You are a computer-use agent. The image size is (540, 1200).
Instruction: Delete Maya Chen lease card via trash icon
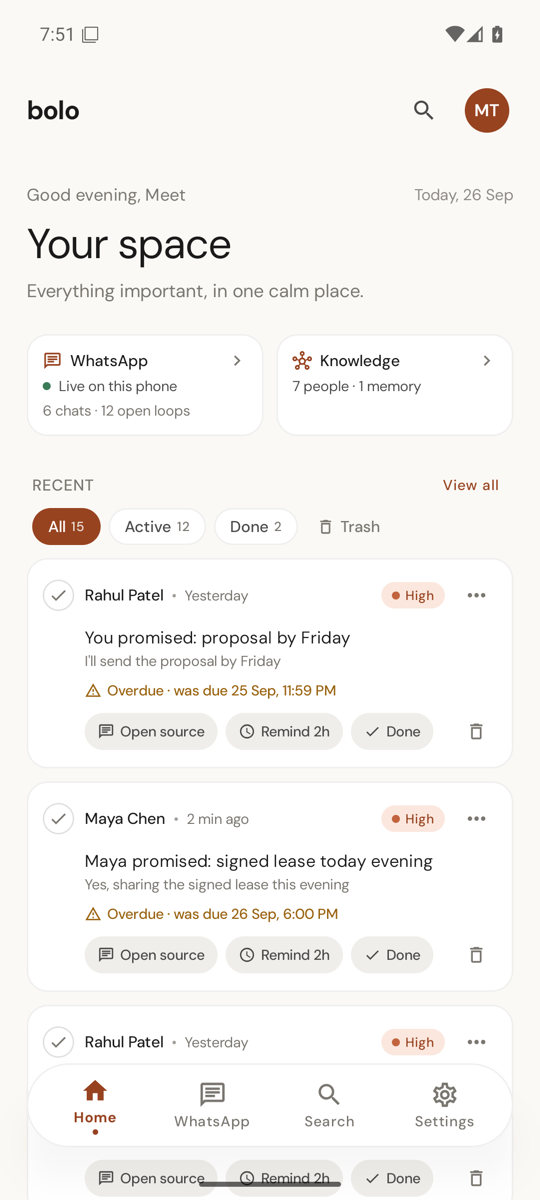pos(476,955)
